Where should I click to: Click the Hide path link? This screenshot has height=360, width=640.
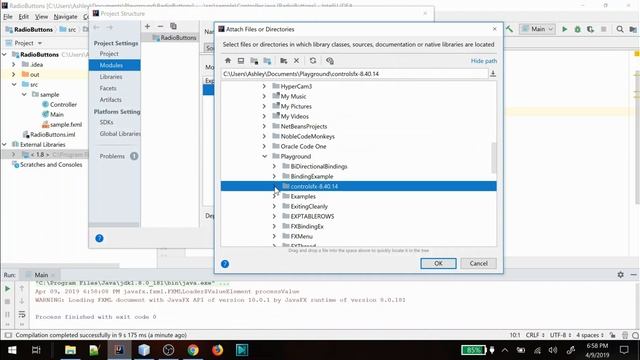484,61
